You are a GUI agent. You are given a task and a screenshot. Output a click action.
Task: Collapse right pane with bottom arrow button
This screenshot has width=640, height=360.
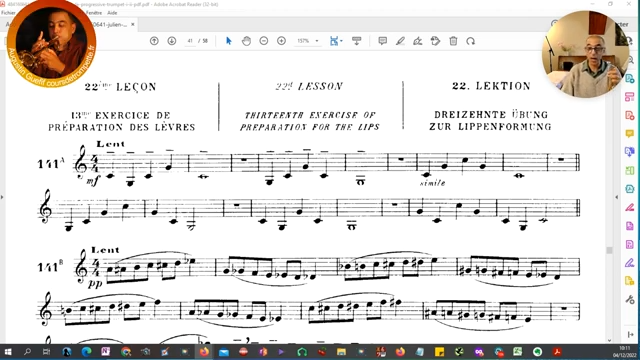[630, 335]
